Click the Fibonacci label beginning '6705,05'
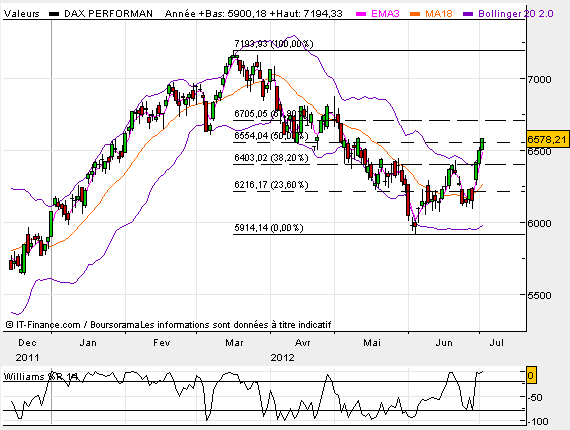The image size is (570, 430). click(271, 114)
